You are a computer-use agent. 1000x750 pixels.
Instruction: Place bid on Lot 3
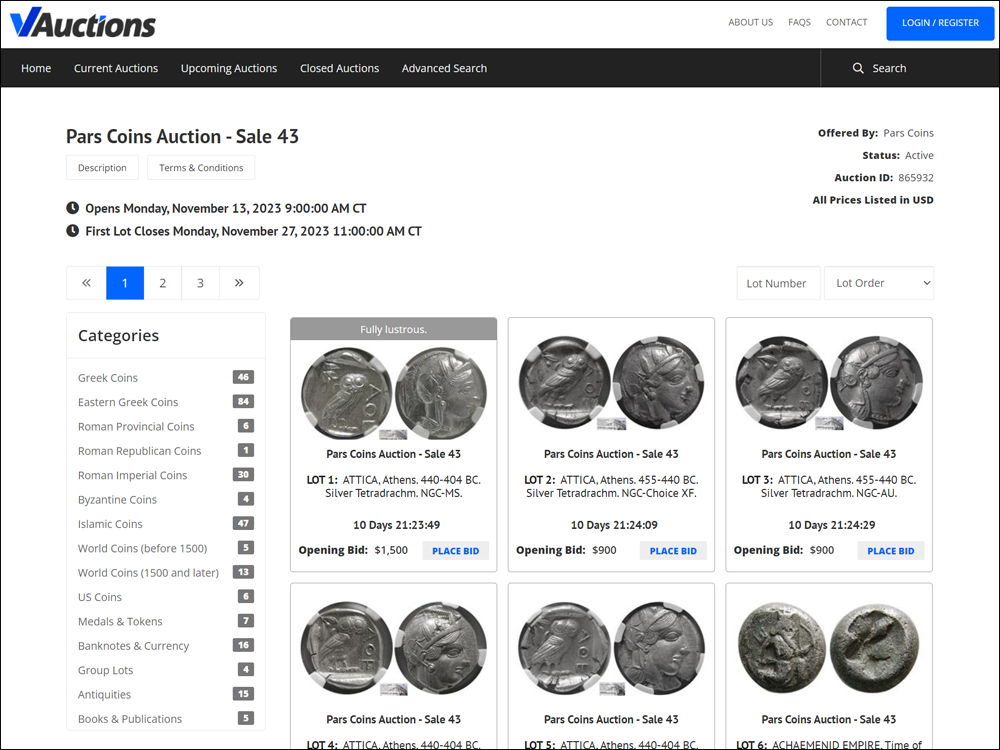click(x=890, y=551)
